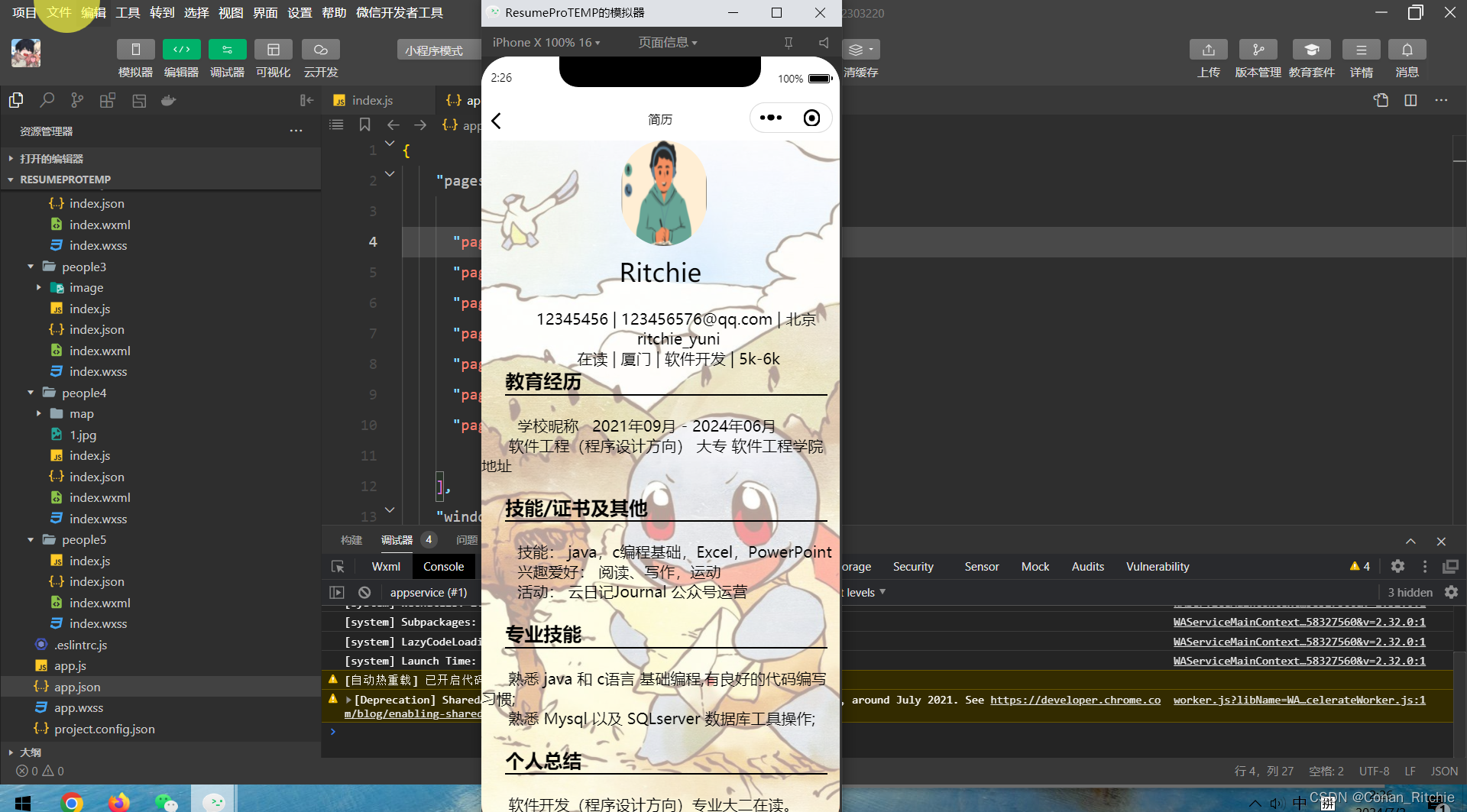
Task: Toggle the 编辑器 editor panel button
Action: (181, 50)
